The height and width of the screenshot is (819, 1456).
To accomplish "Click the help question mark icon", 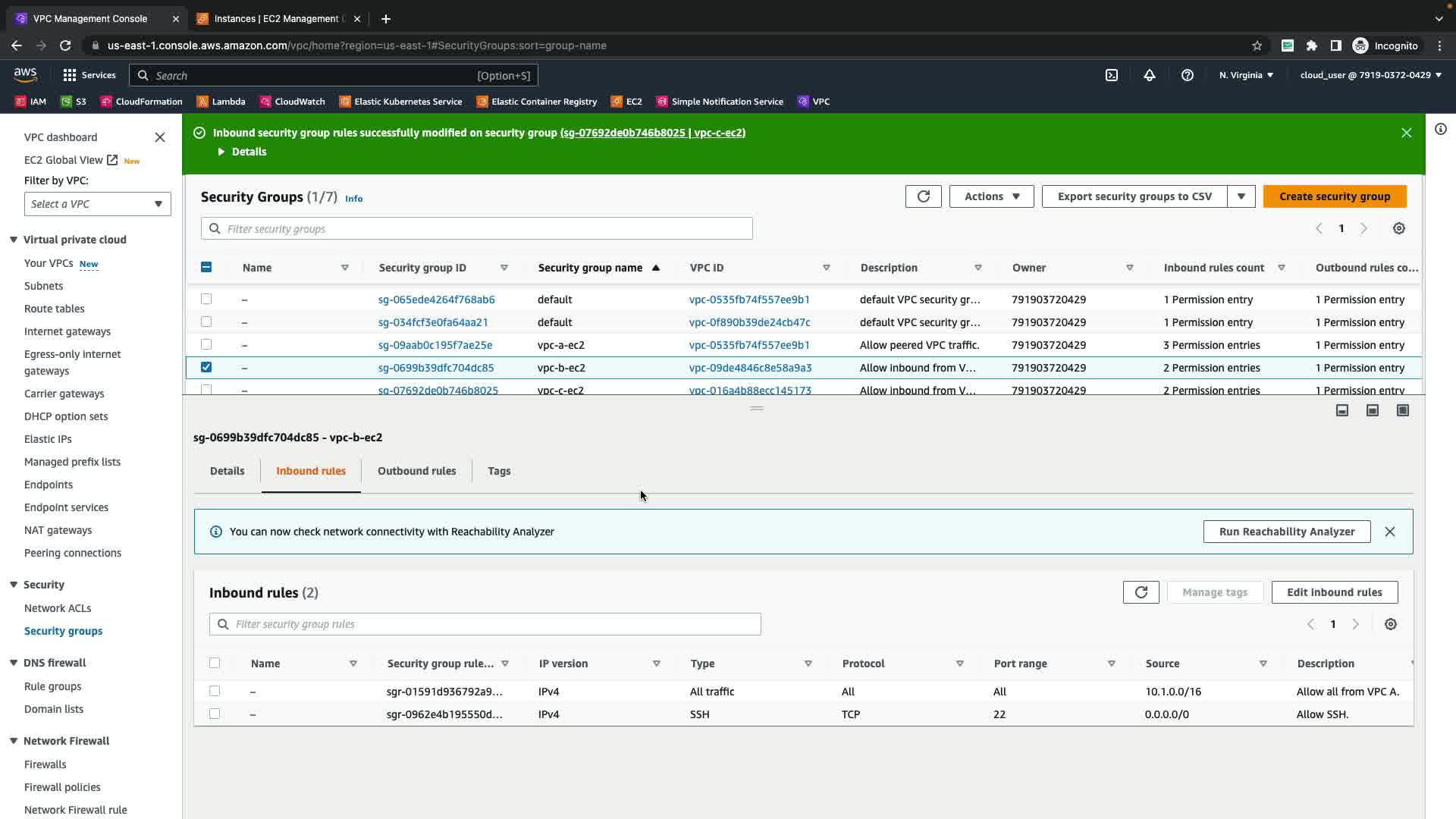I will pyautogui.click(x=1188, y=75).
